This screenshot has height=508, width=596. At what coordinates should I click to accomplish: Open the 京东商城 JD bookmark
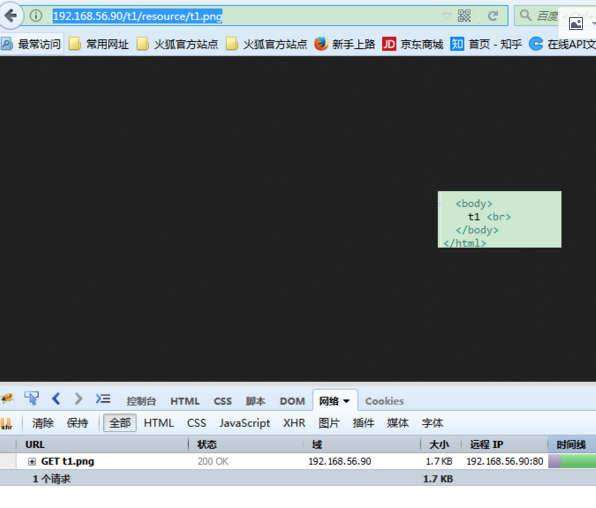pos(413,44)
